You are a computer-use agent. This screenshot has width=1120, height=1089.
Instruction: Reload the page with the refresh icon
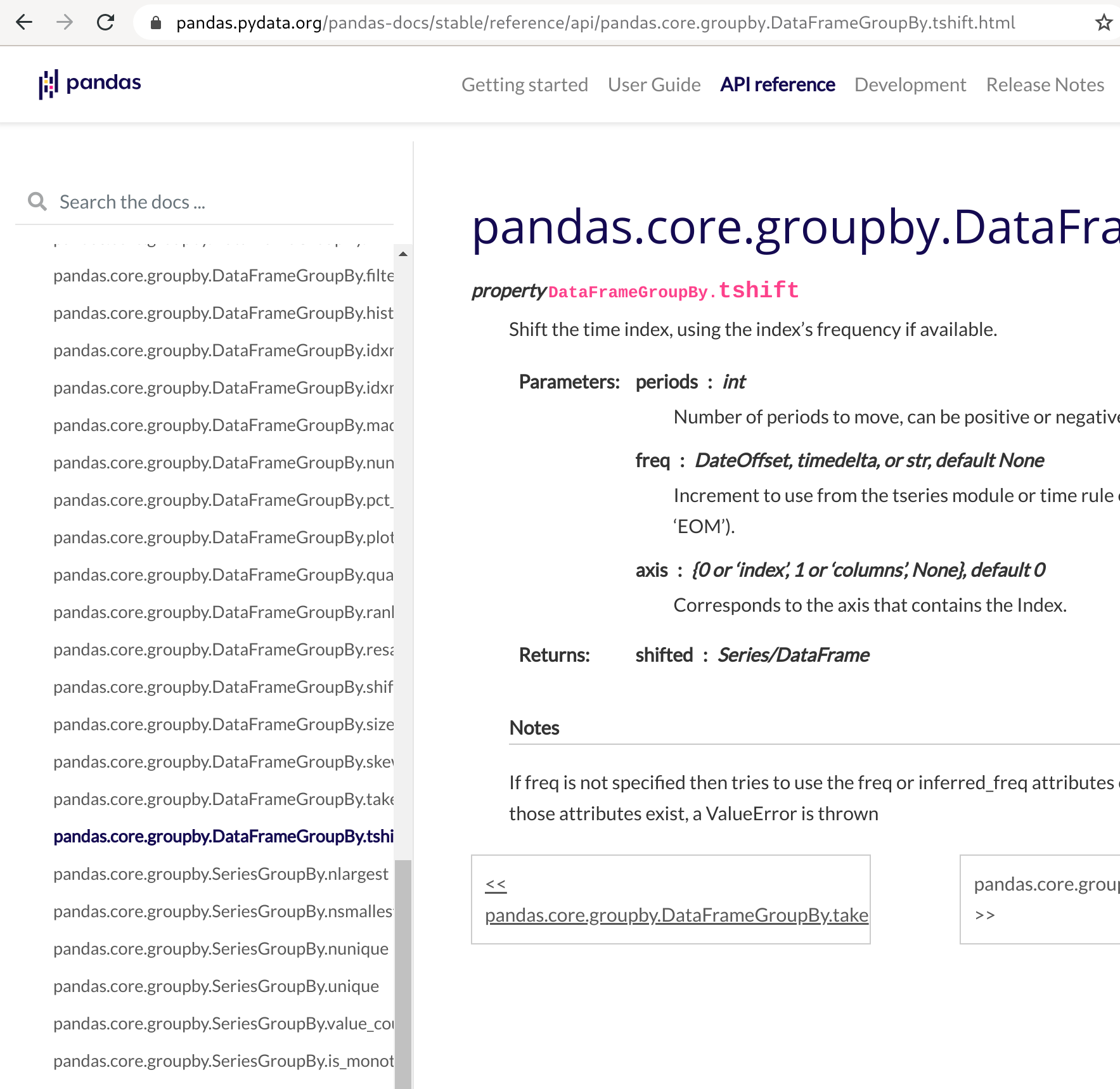point(105,22)
